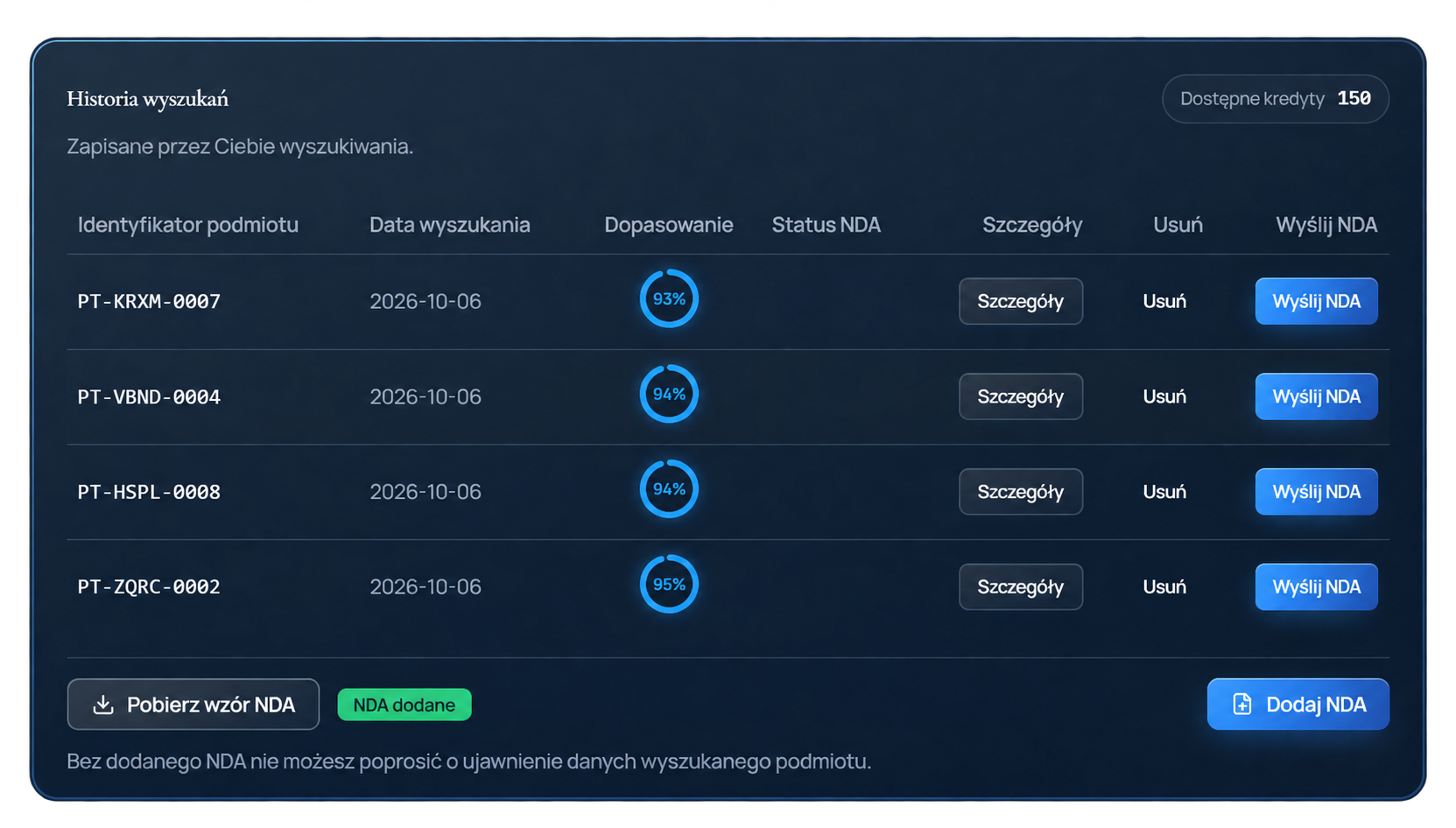Click the 95% match ring
The width and height of the screenshot is (1456, 828).
(x=669, y=584)
